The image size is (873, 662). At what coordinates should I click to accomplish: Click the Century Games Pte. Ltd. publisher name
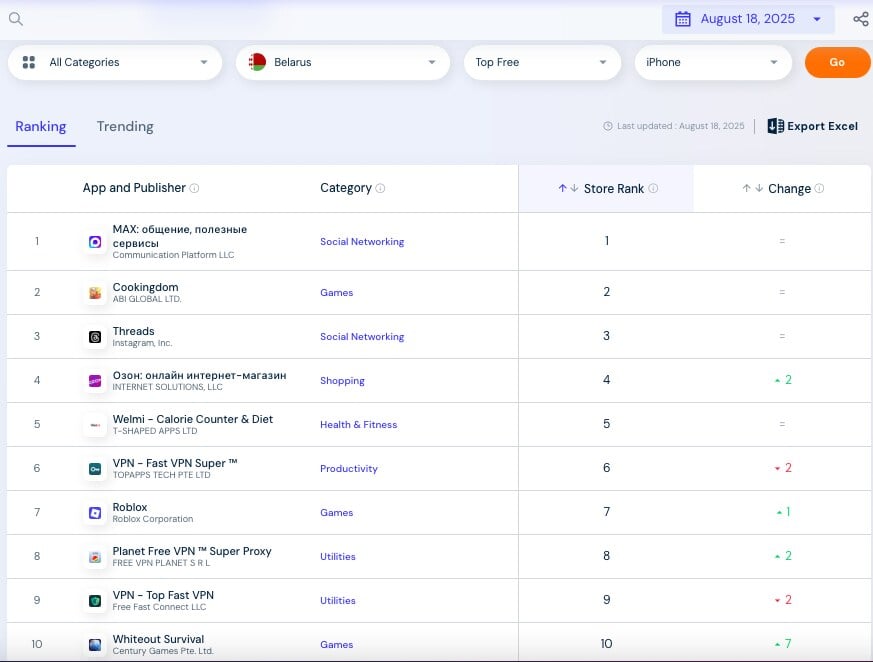point(163,651)
